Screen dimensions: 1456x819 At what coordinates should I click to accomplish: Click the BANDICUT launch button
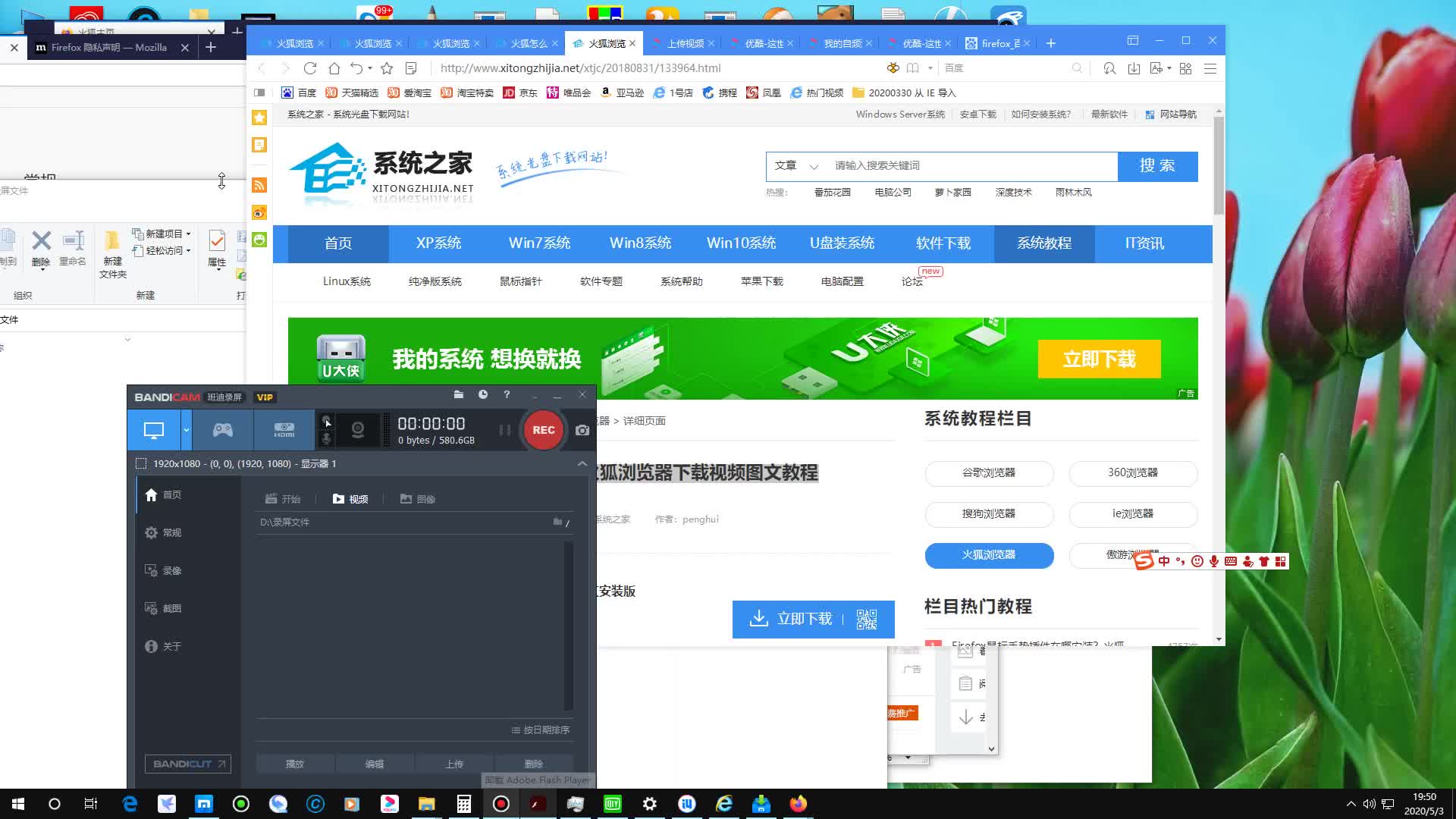click(188, 764)
